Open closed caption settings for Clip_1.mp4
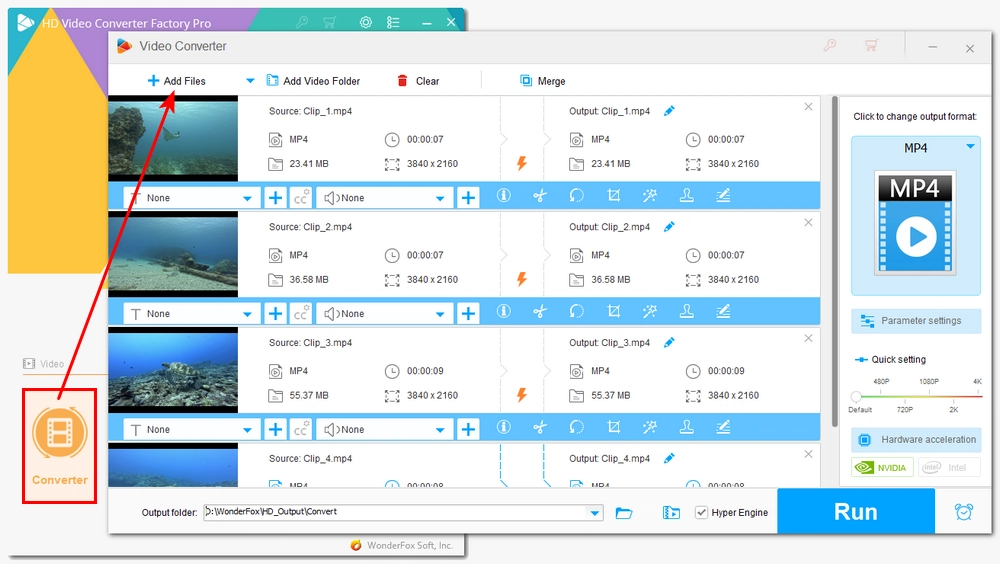Viewport: 1000px width, 564px height. pyautogui.click(x=301, y=198)
